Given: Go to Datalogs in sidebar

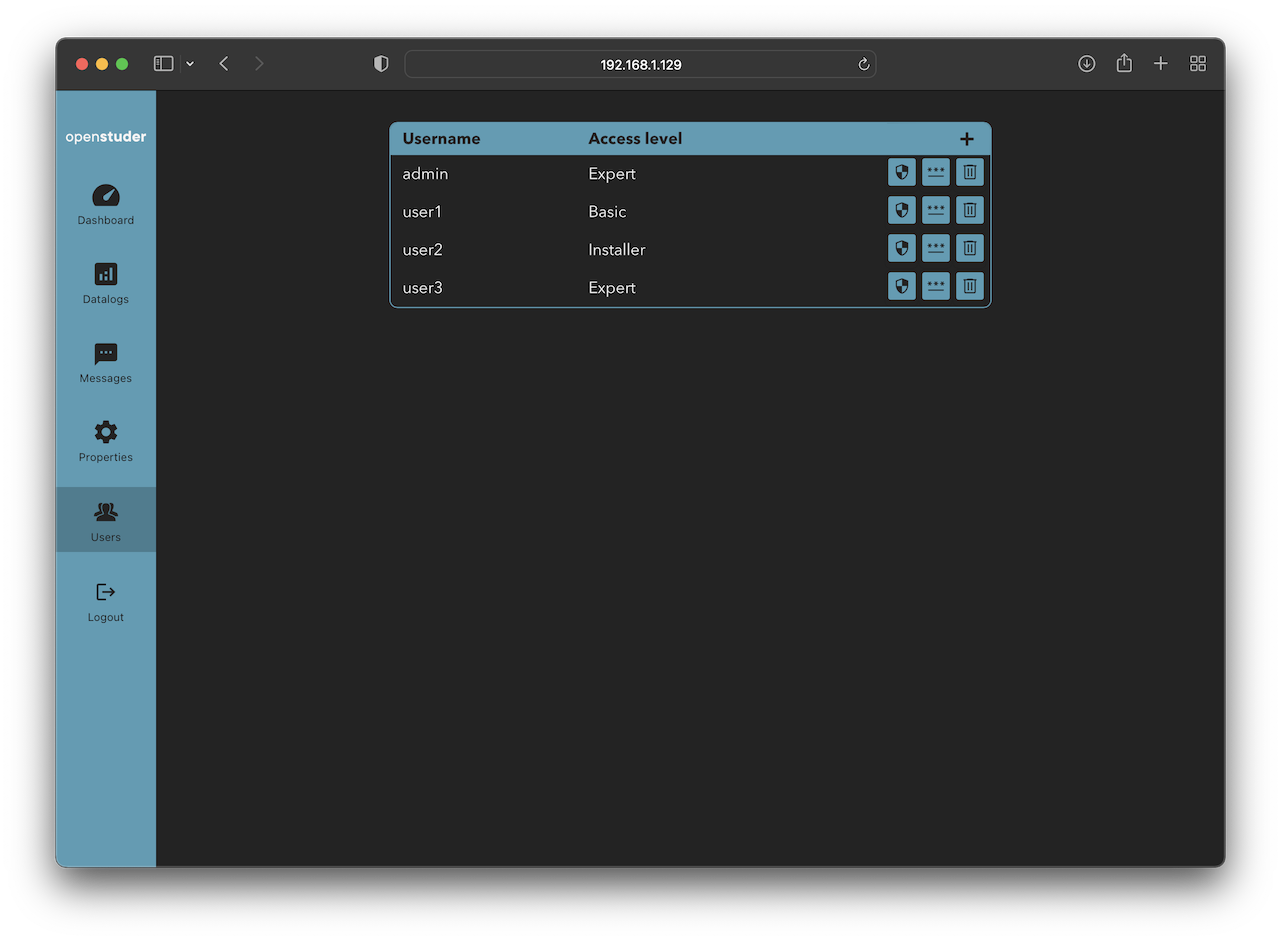Looking at the screenshot, I should pyautogui.click(x=106, y=284).
